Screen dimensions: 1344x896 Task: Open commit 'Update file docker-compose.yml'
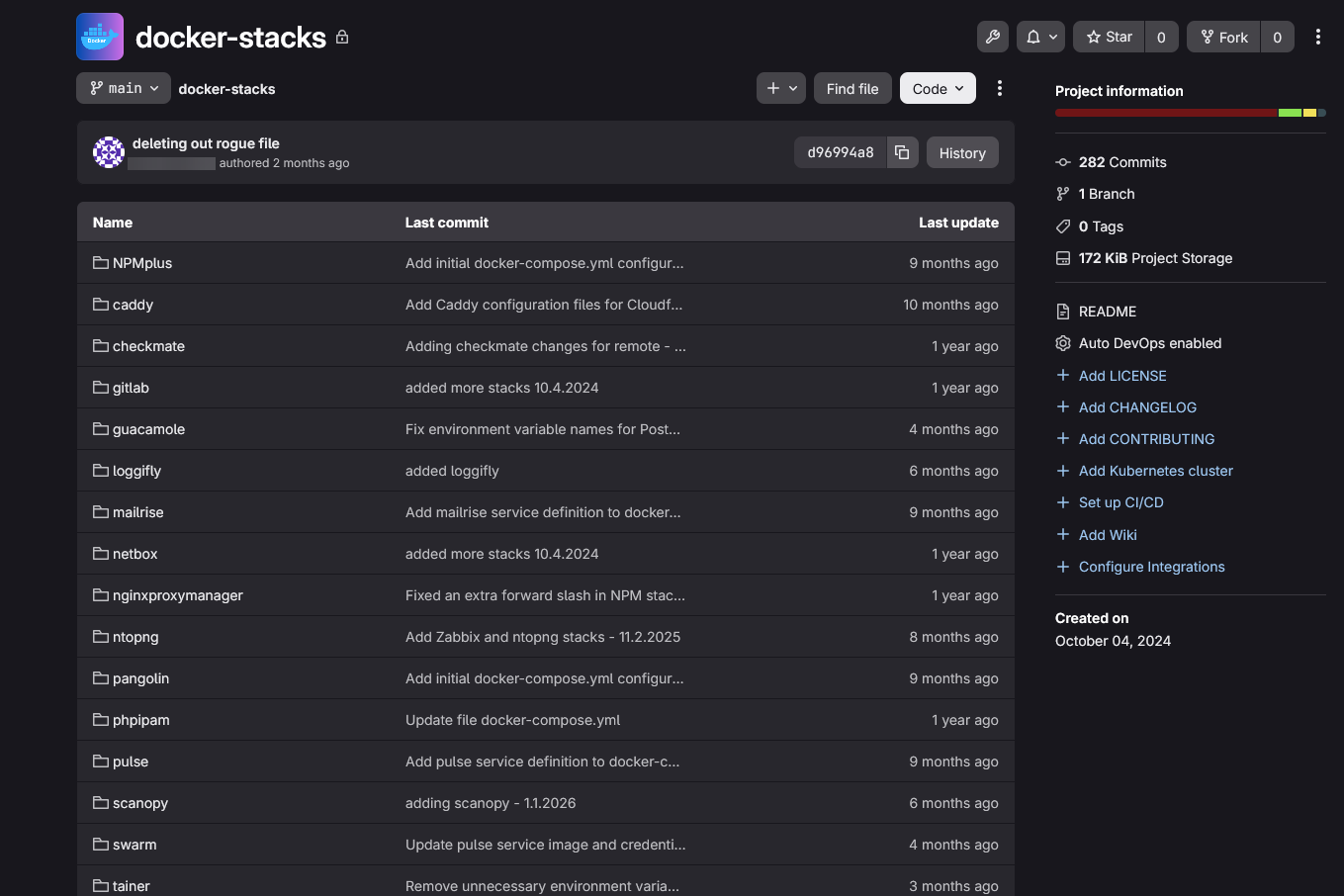(x=512, y=720)
